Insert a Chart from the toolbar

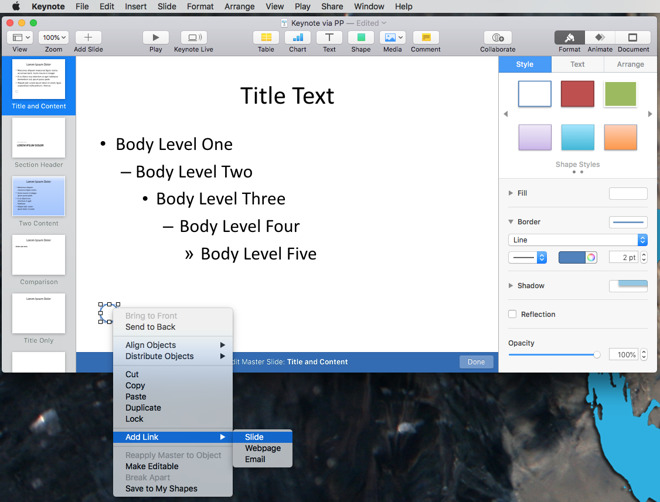298,37
